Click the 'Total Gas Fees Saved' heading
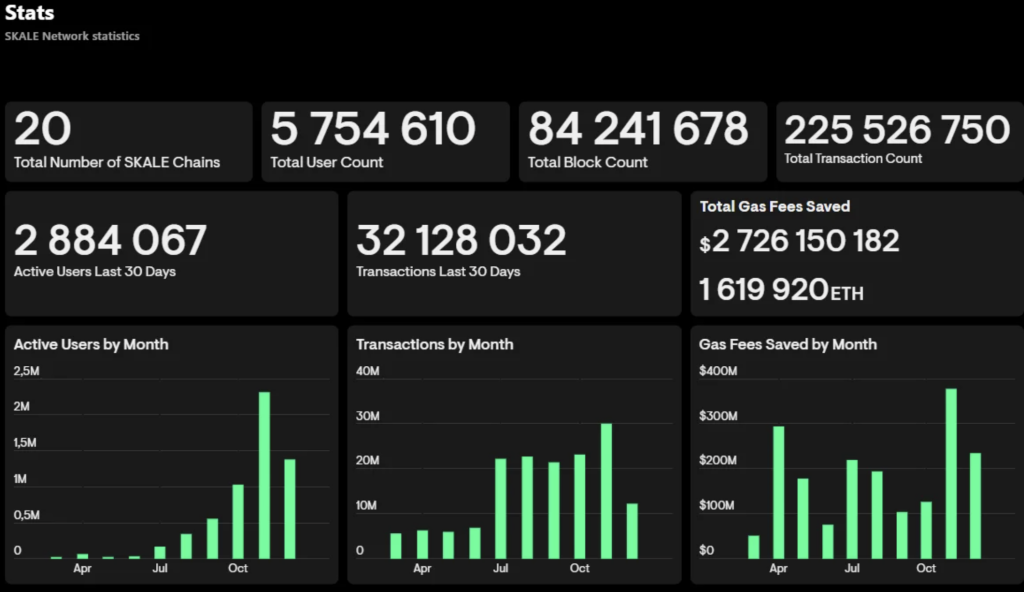 [775, 206]
